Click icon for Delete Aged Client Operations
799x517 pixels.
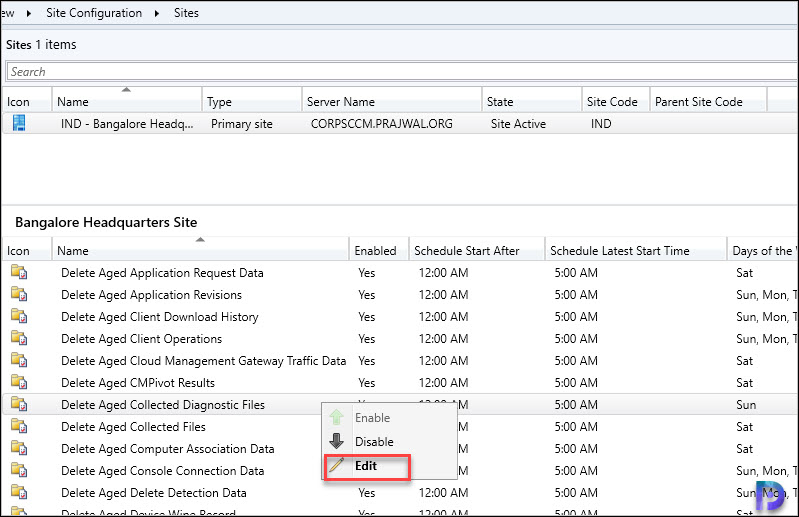coord(19,338)
